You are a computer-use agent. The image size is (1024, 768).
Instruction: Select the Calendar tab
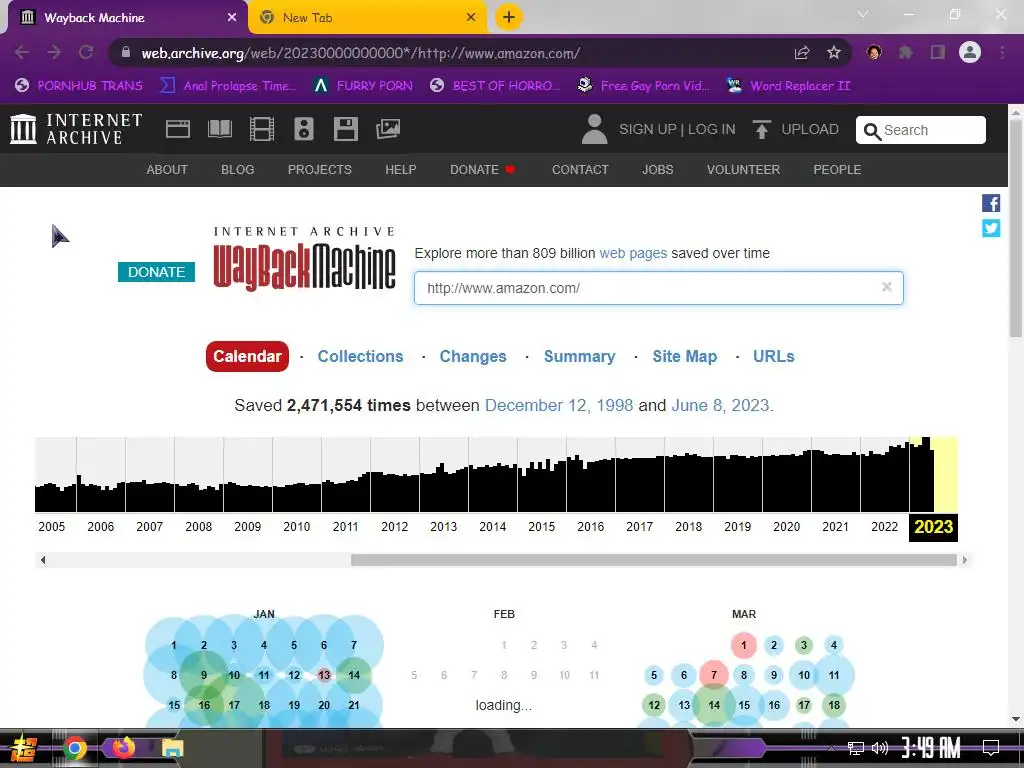click(247, 356)
